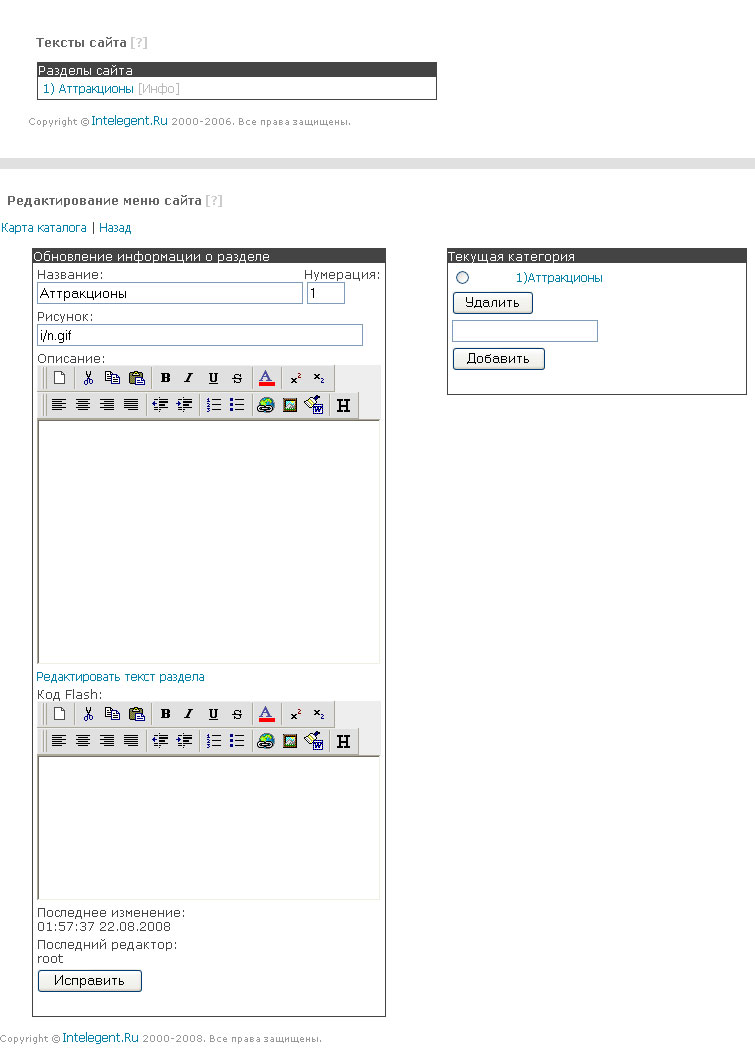Screen dimensions: 755x1049
Task: Center text in Код Flash editor
Action: pos(83,741)
